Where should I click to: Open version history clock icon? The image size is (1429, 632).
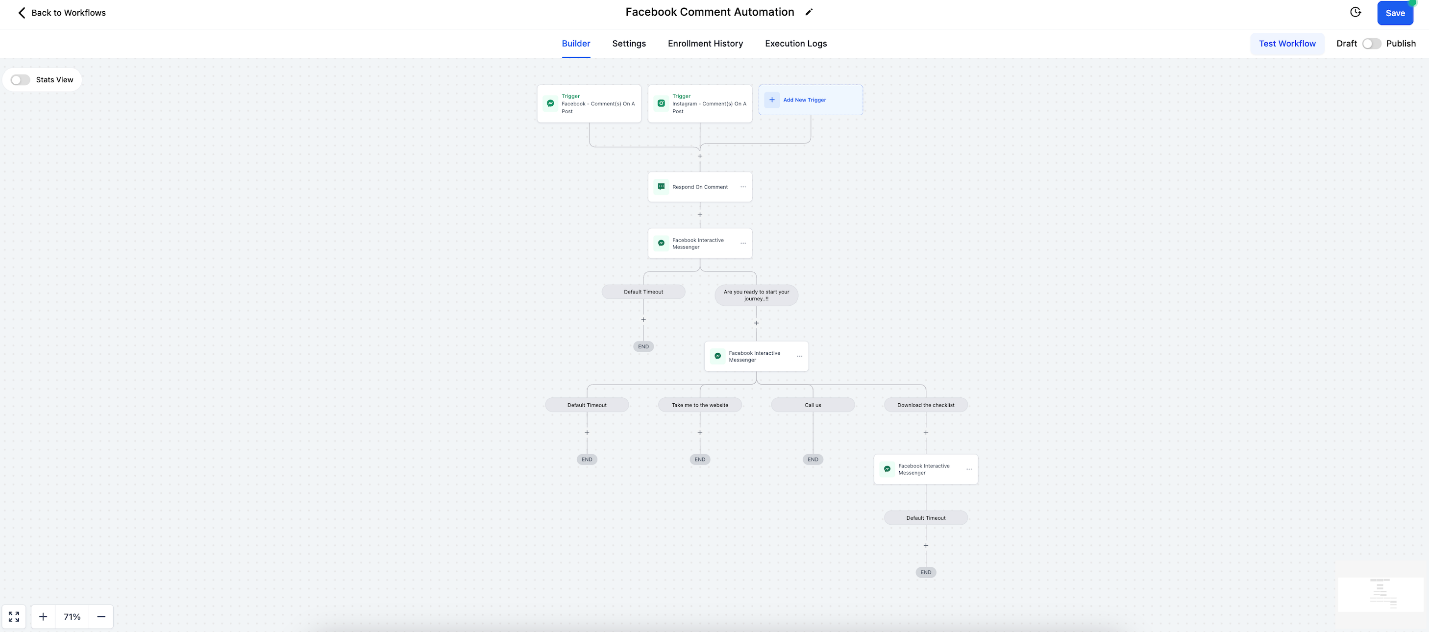tap(1356, 12)
